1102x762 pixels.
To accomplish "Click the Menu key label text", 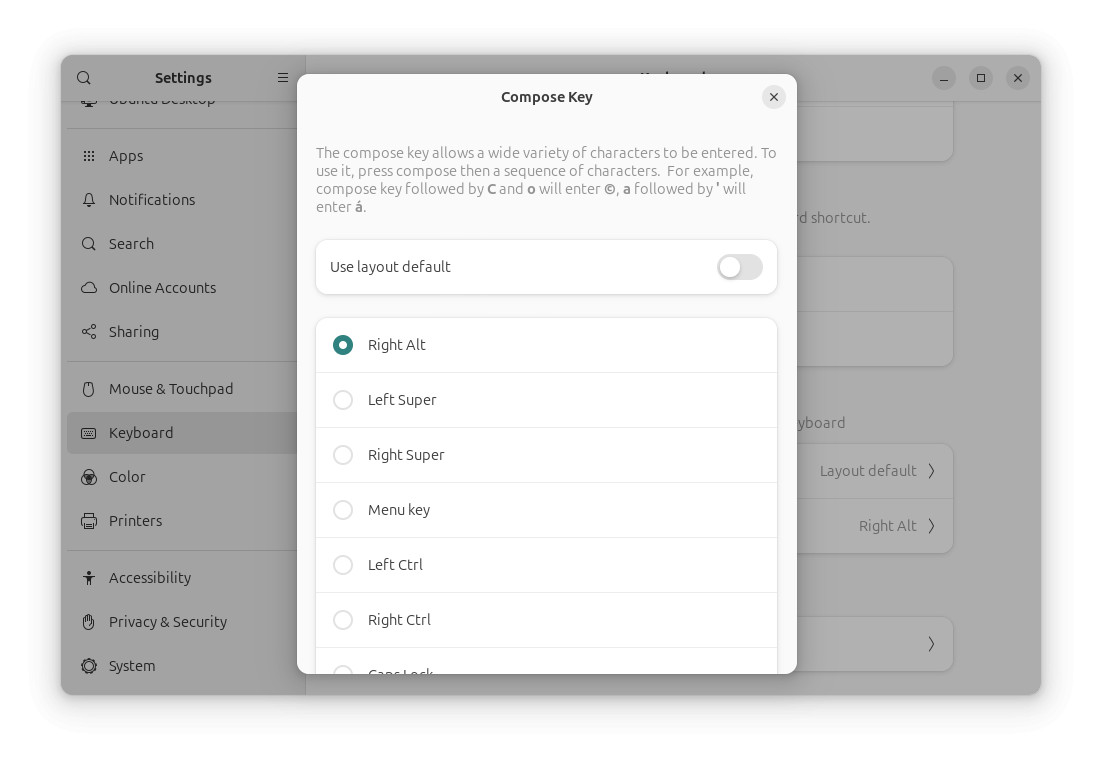I will 399,510.
